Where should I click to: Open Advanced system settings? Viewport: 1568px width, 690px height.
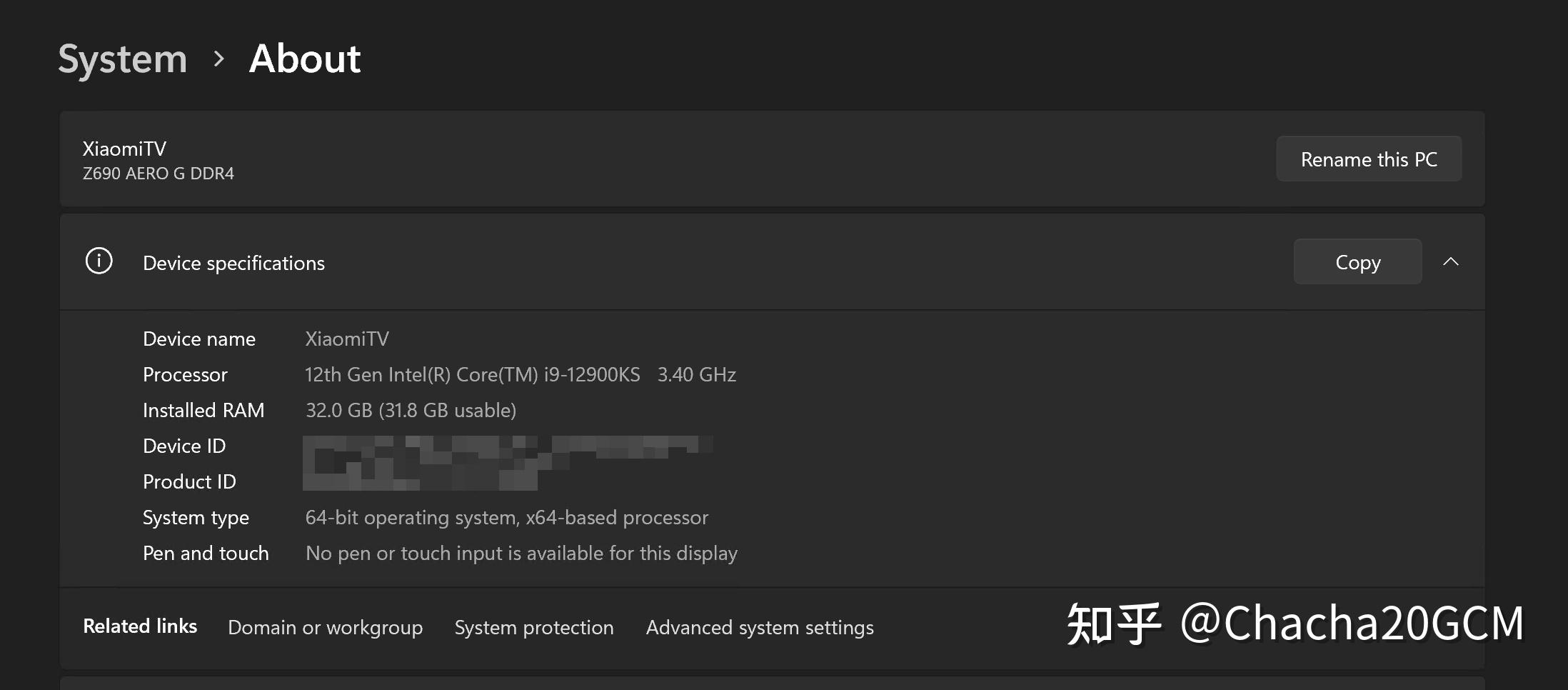tap(760, 627)
